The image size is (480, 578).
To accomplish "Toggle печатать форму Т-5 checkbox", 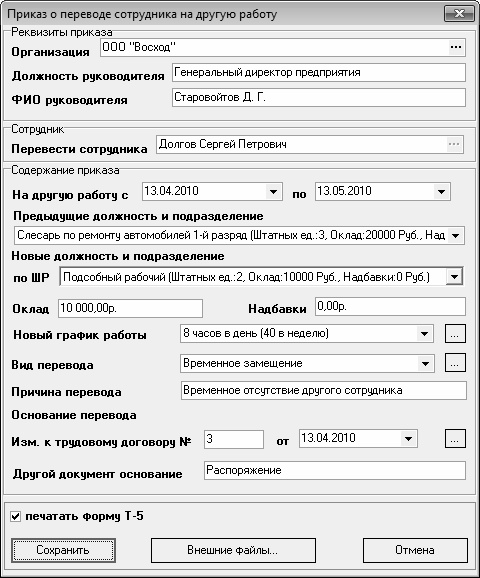I will click(15, 516).
